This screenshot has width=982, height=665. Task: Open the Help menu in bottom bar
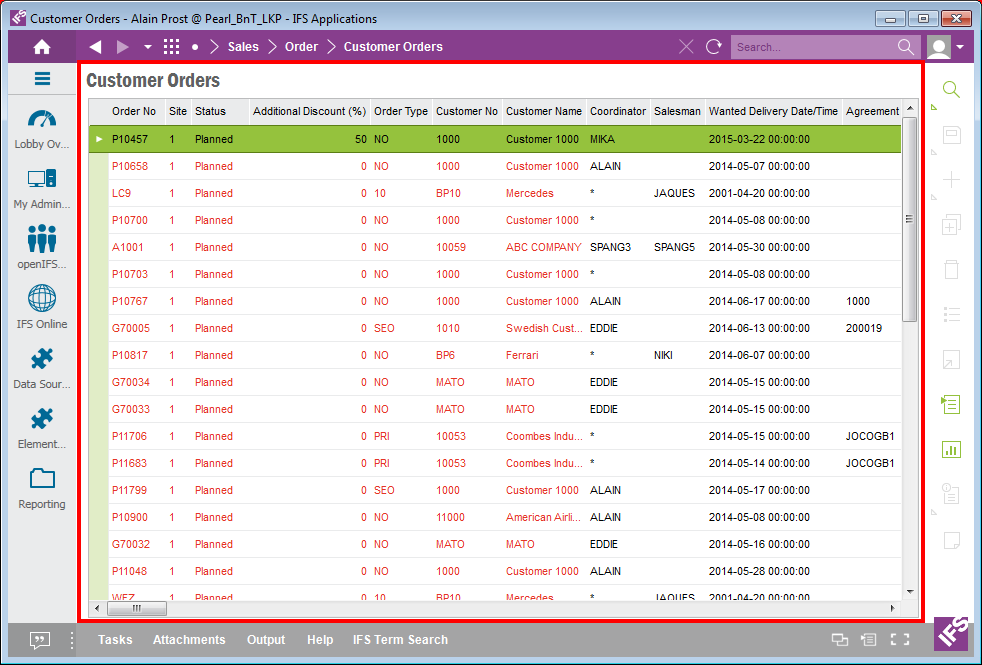point(320,640)
